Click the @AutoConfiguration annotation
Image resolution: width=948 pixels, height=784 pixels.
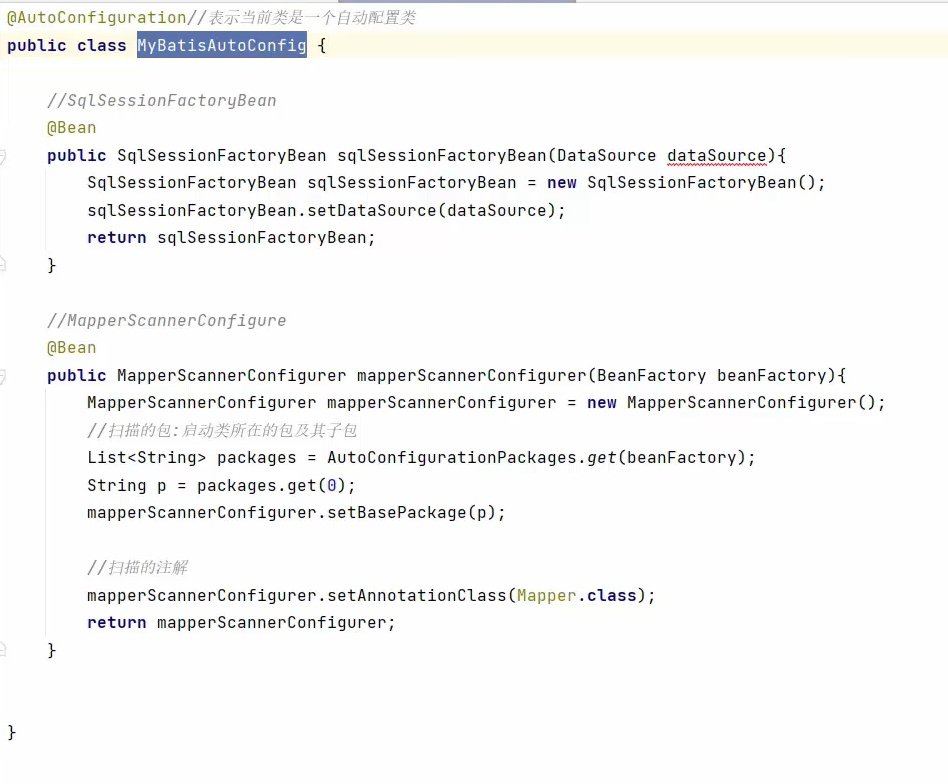pos(97,18)
